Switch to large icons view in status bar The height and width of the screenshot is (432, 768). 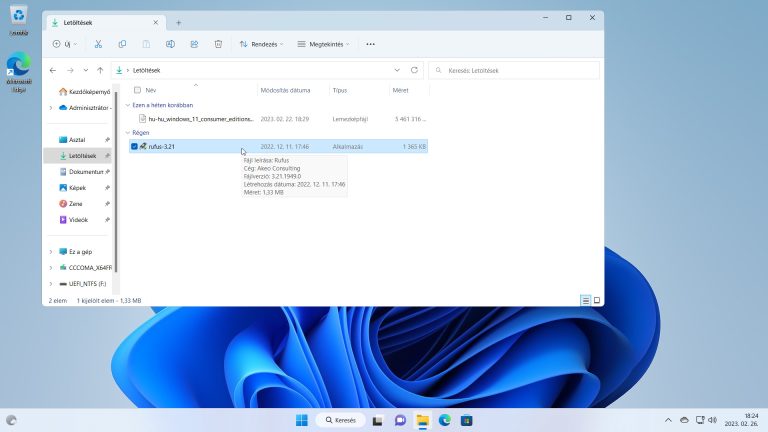(597, 300)
